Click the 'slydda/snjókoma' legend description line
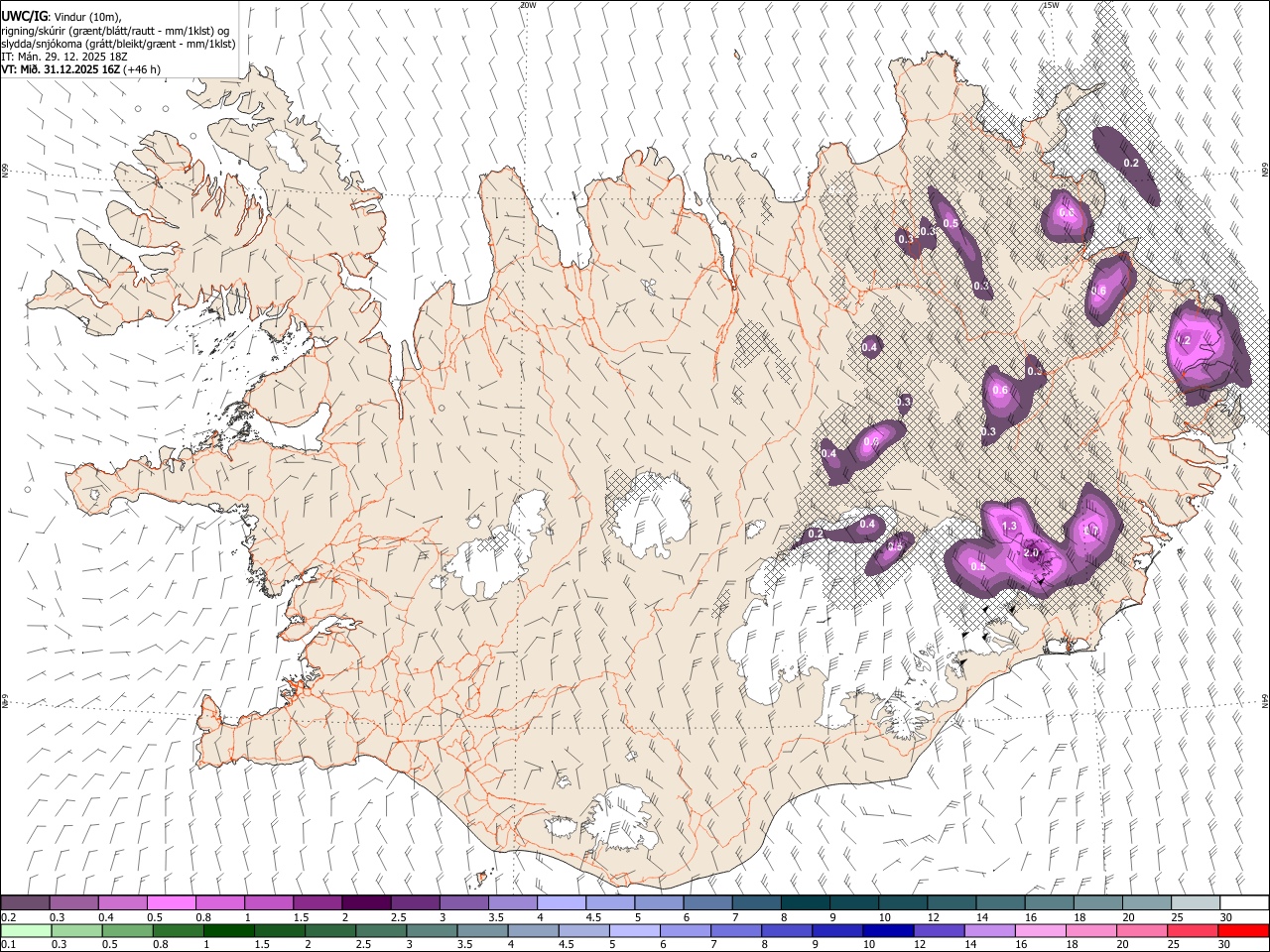The width and height of the screenshot is (1270, 952). coord(118,44)
